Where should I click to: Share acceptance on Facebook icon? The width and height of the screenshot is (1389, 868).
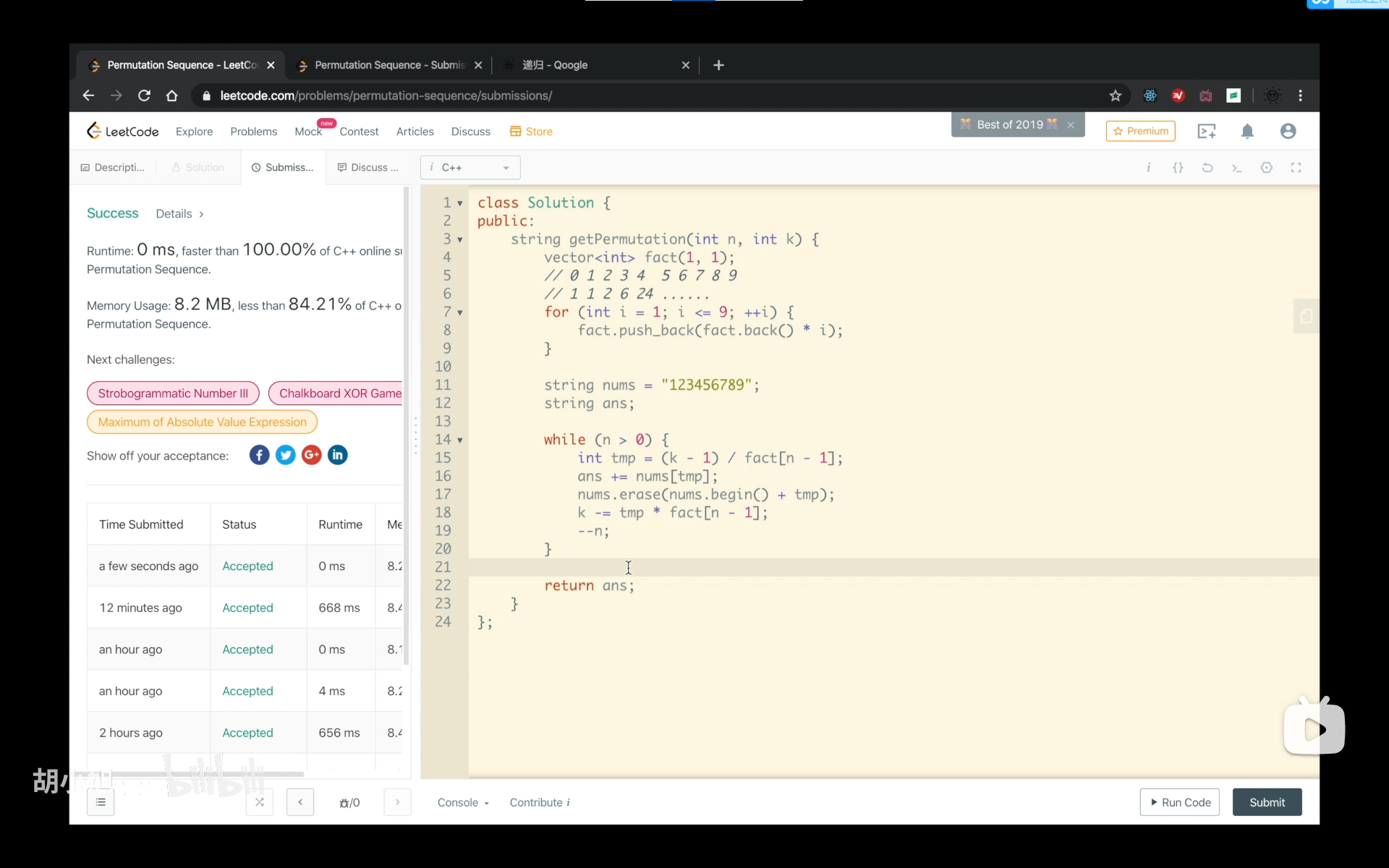[x=259, y=455]
